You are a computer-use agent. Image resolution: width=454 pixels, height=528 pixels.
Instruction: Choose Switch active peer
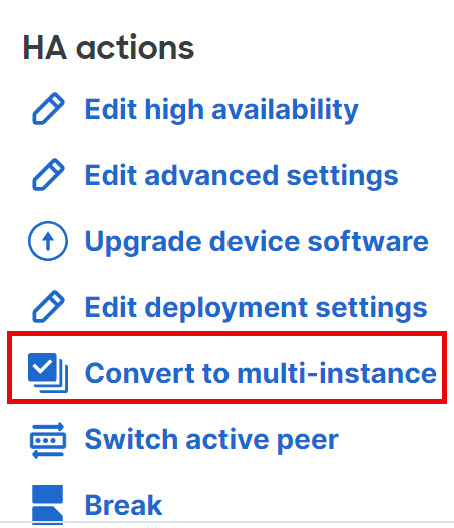point(212,440)
